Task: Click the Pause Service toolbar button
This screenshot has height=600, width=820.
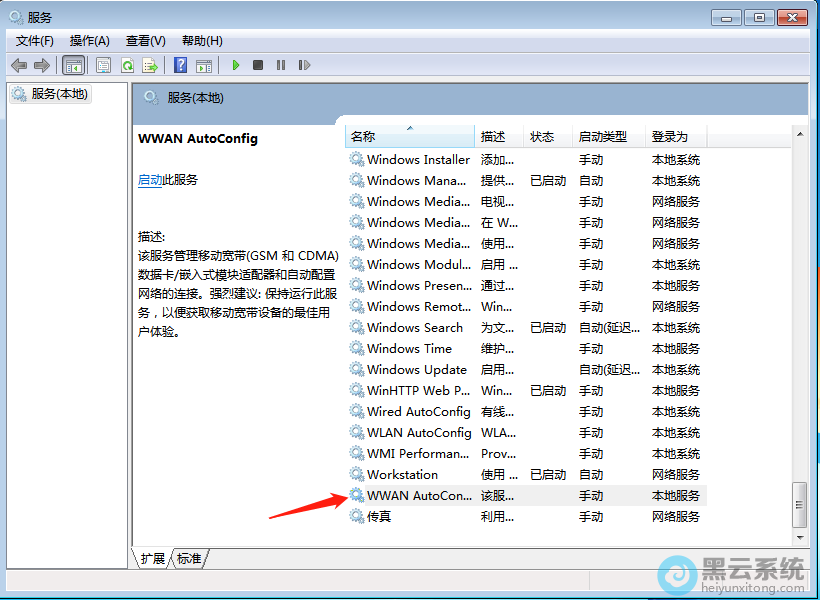Action: pos(281,65)
